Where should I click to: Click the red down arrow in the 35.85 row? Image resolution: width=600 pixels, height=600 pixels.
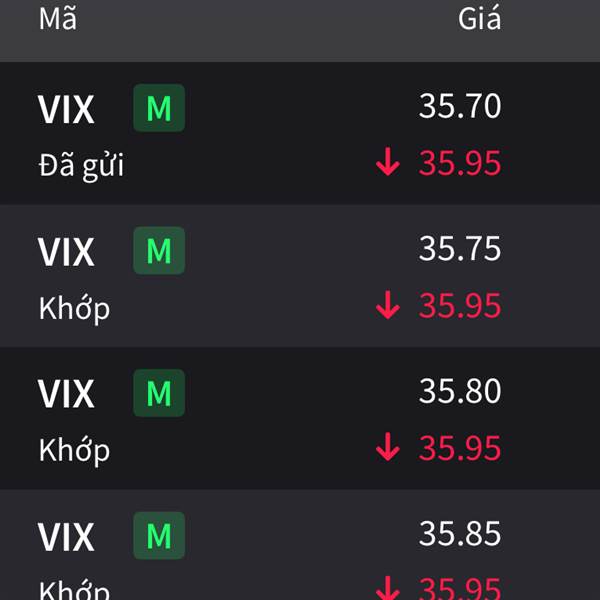click(x=388, y=589)
